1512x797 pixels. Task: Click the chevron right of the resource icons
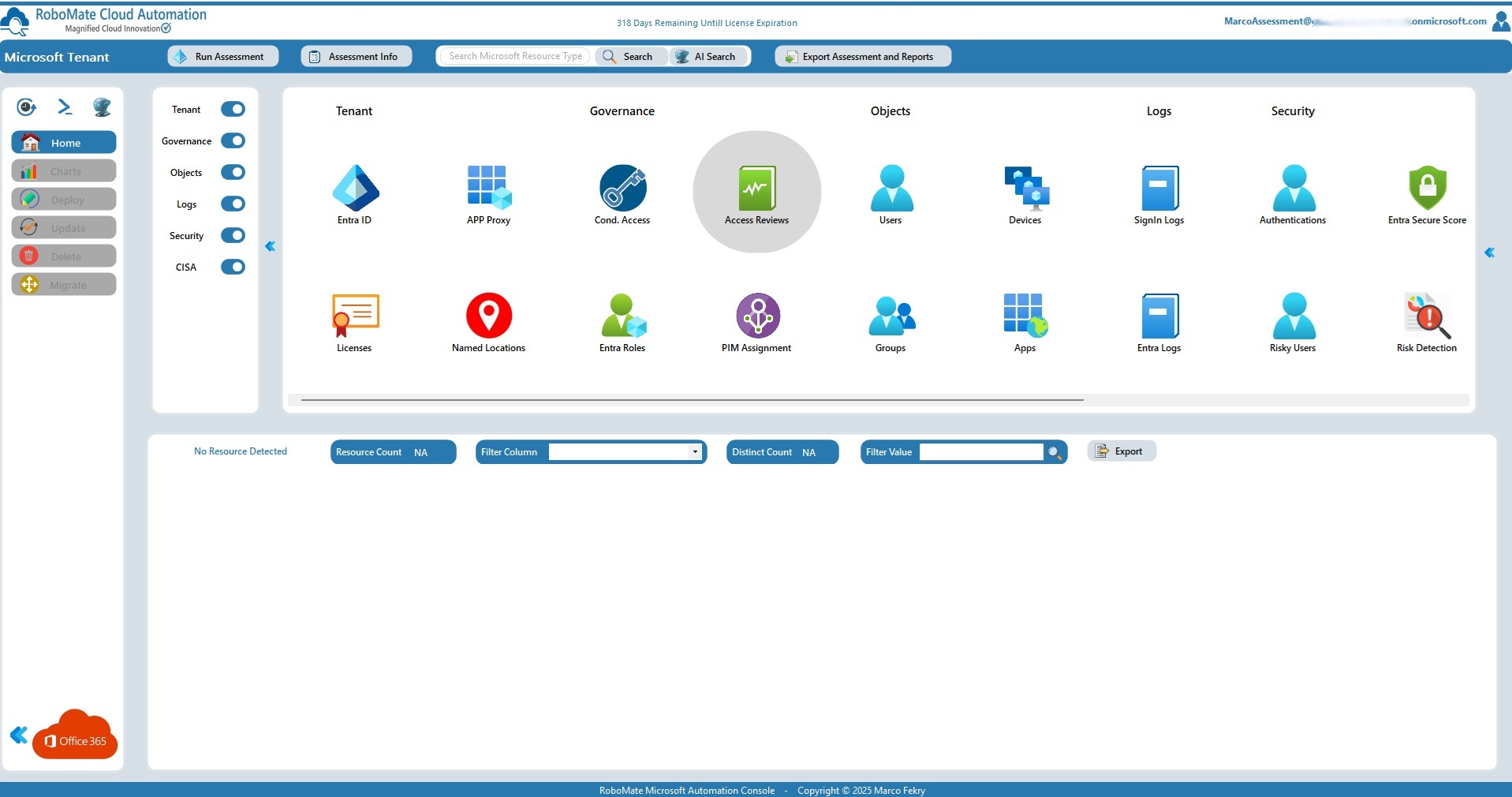1489,253
